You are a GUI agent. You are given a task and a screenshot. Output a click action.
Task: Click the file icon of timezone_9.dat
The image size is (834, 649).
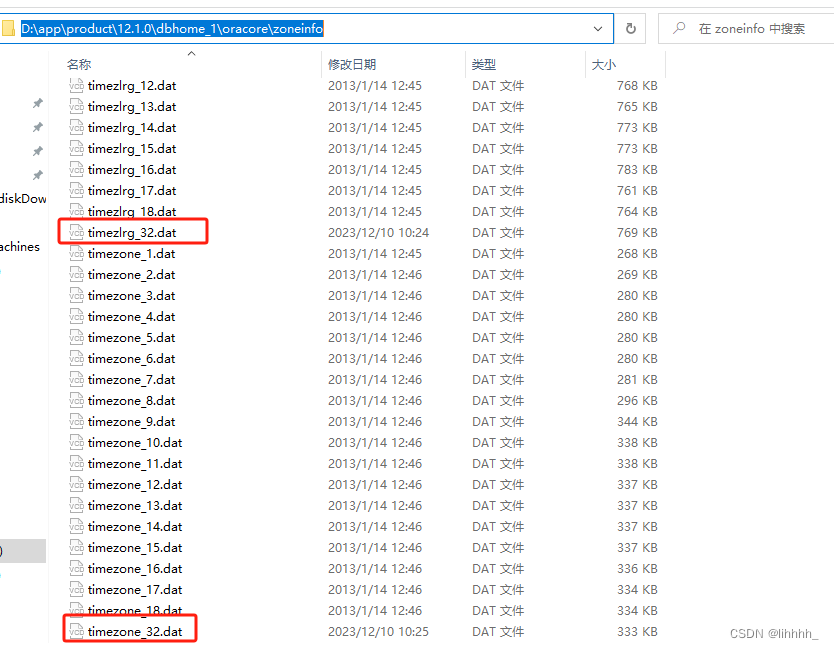tap(77, 422)
